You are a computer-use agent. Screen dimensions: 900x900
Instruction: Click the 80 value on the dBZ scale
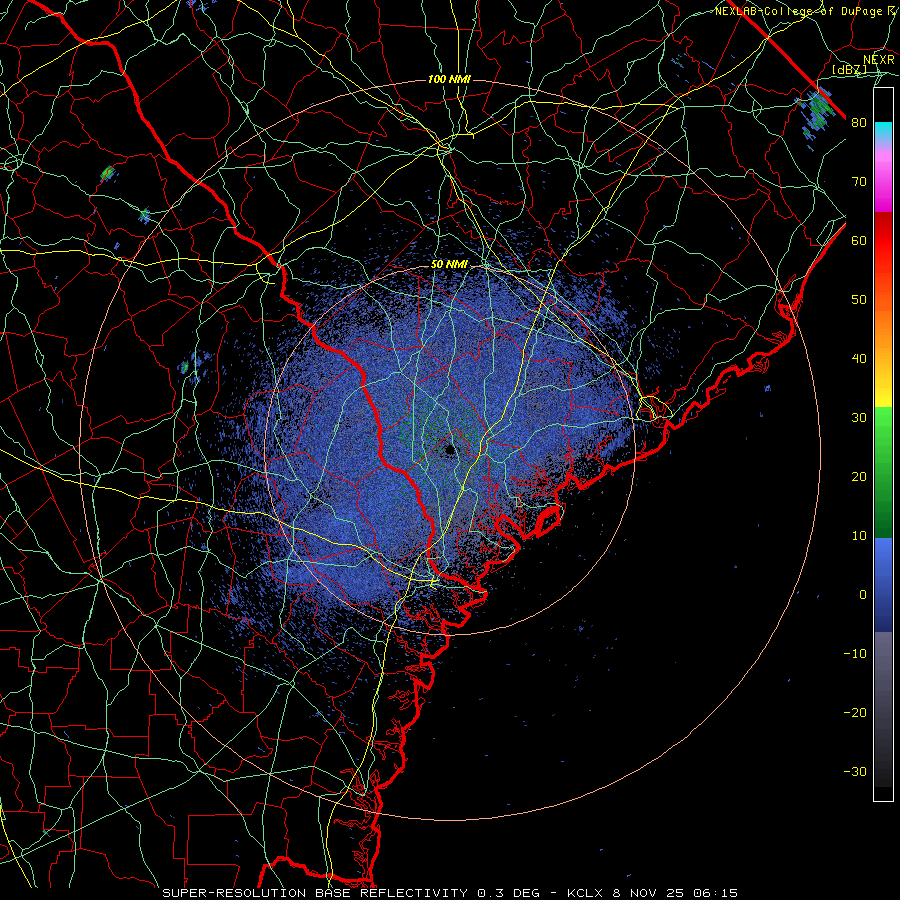pyautogui.click(x=859, y=123)
